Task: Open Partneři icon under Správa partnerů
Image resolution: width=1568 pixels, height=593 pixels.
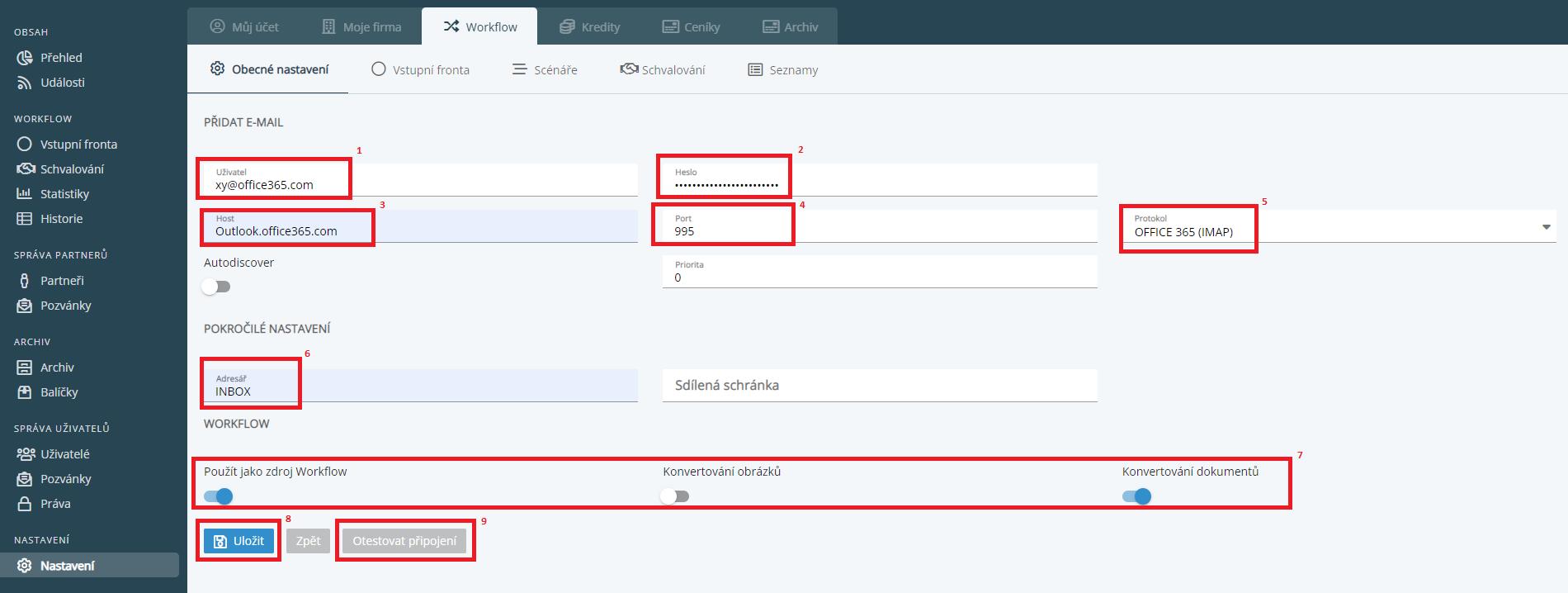Action: 25,281
